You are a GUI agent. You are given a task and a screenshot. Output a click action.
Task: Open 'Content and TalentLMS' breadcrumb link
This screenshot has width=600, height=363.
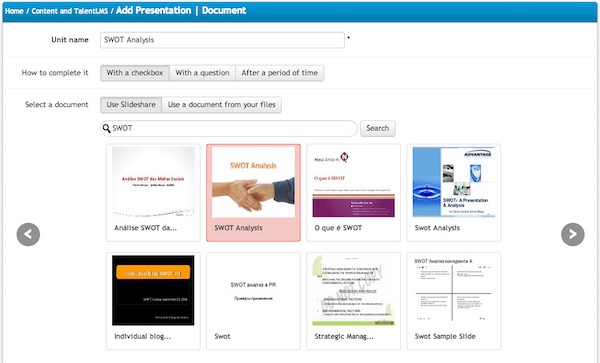[70, 11]
